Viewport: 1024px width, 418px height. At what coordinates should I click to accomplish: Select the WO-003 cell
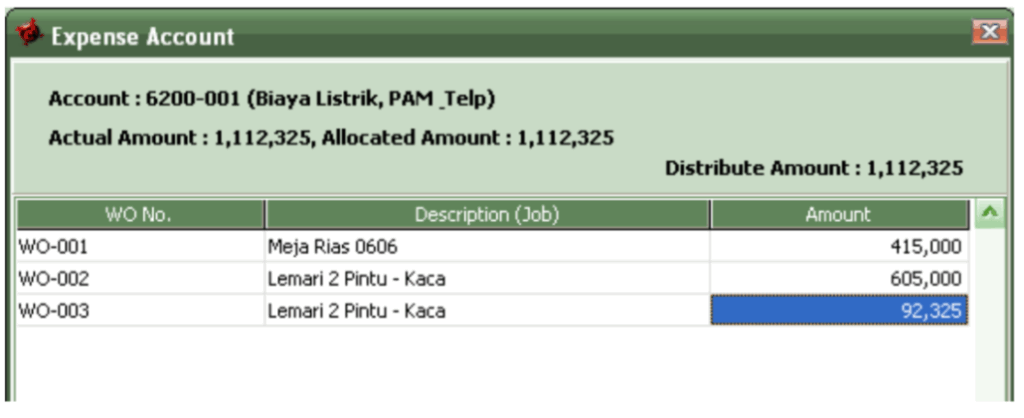click(140, 310)
